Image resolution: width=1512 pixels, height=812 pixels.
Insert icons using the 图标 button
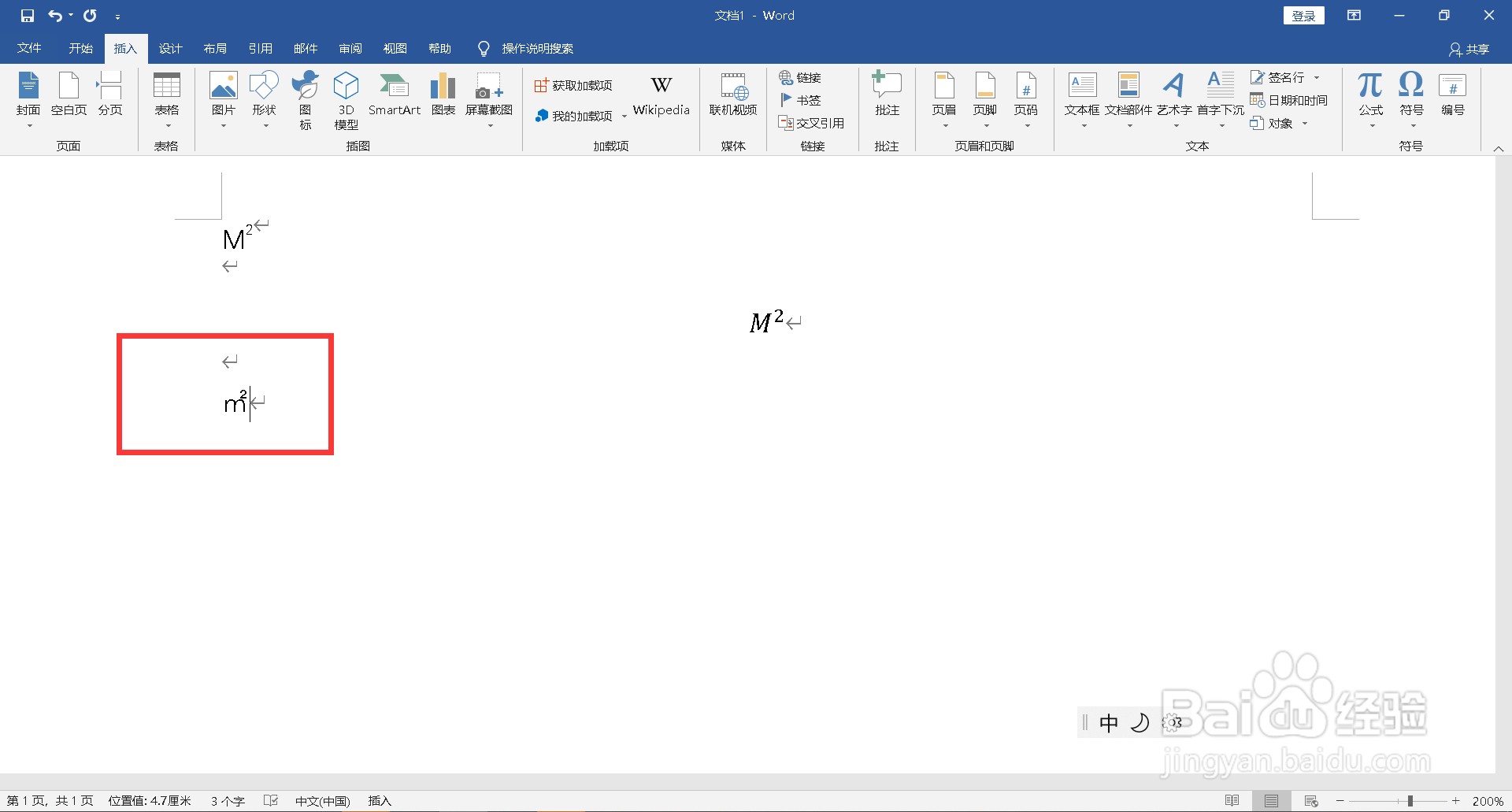[x=306, y=100]
